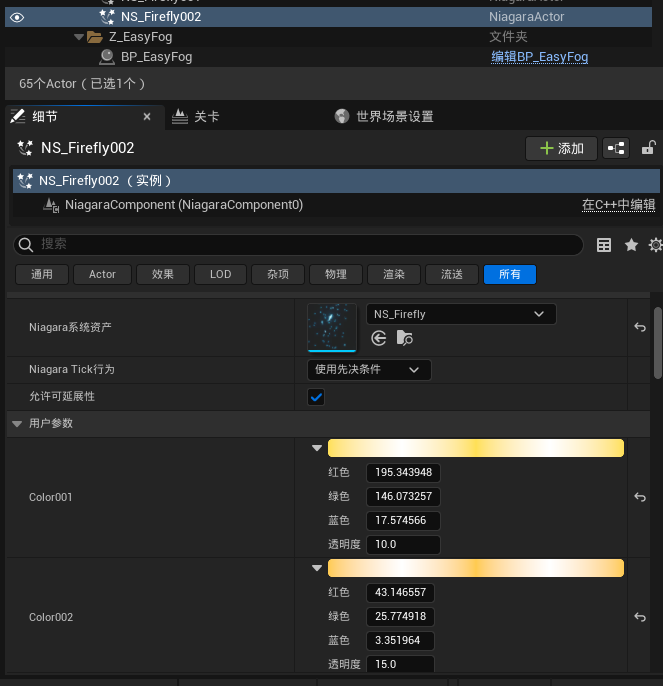The width and height of the screenshot is (663, 686).
Task: Select the 杂项 filter button
Action: 278,275
